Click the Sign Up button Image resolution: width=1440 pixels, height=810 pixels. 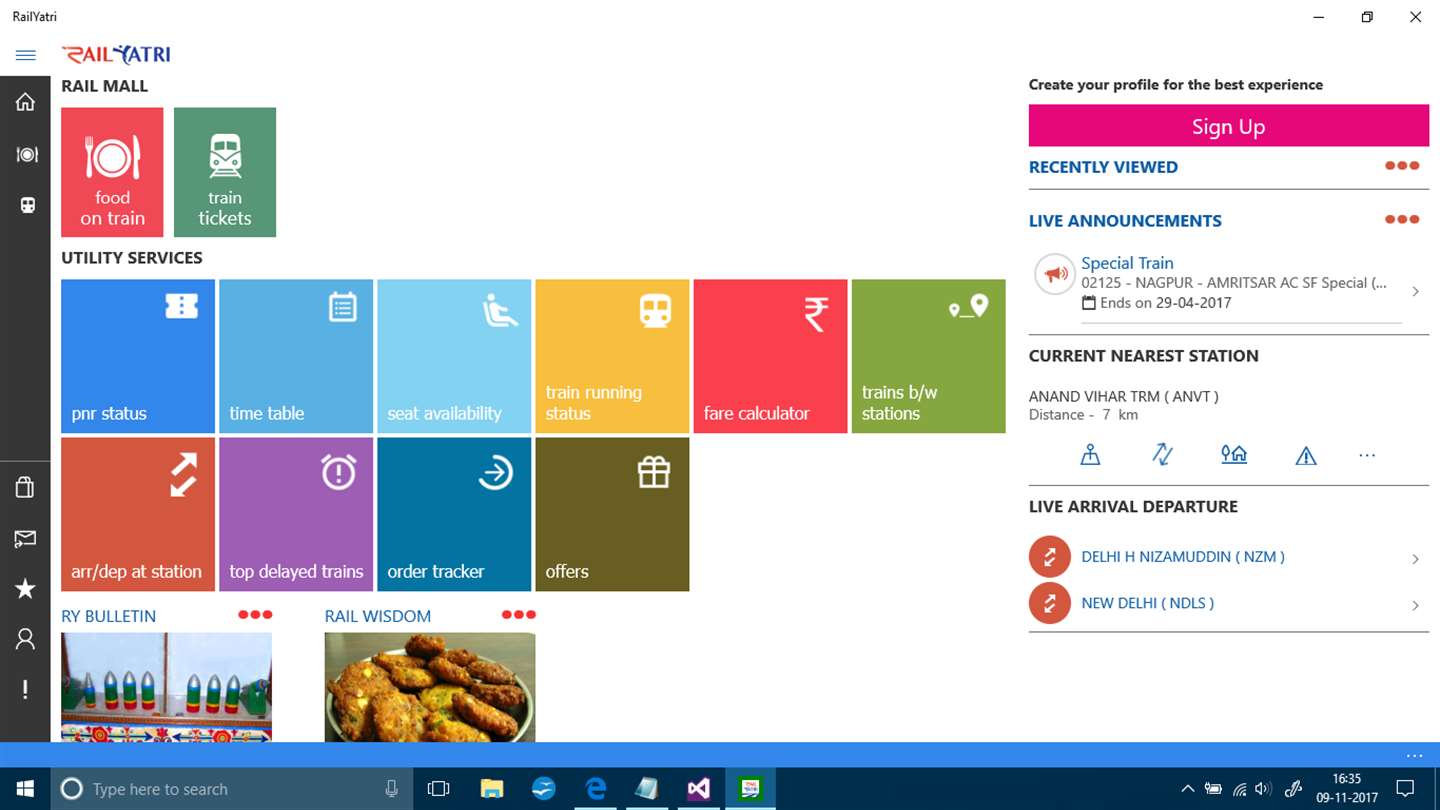(1228, 126)
